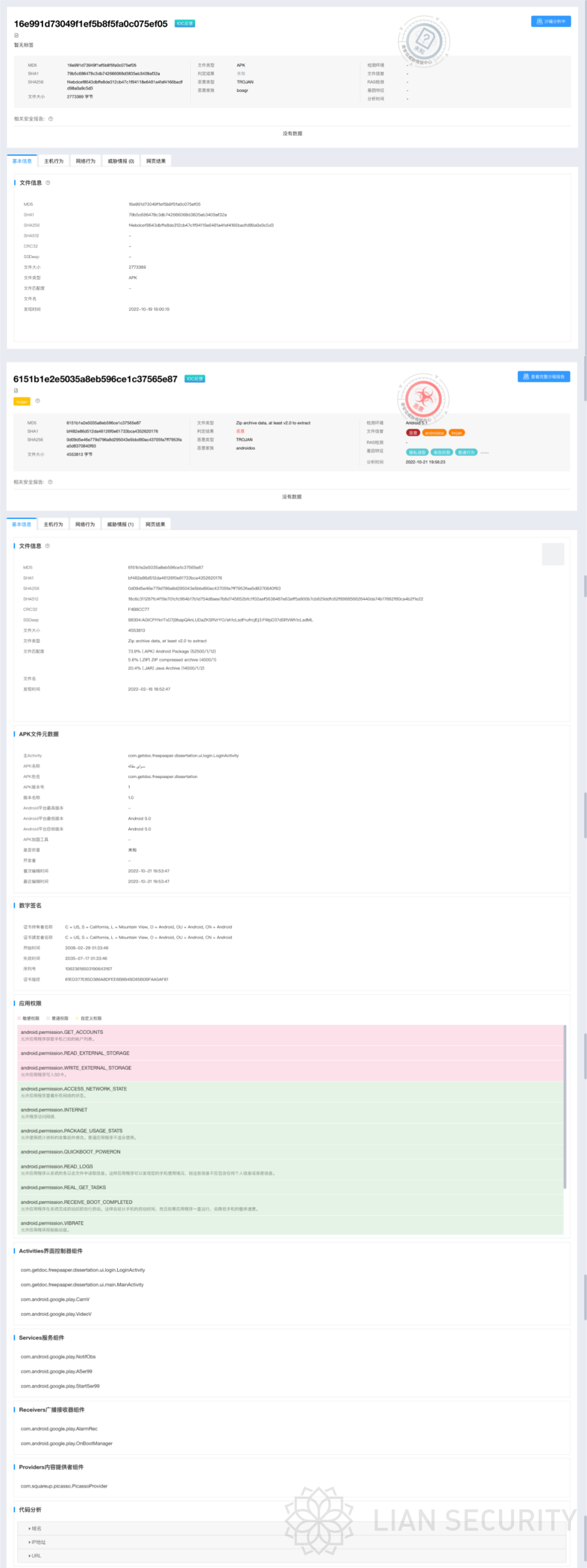Screen dimensions: 587x1568
Task: Expand more feature tags via ellipsis
Action: 485,452
